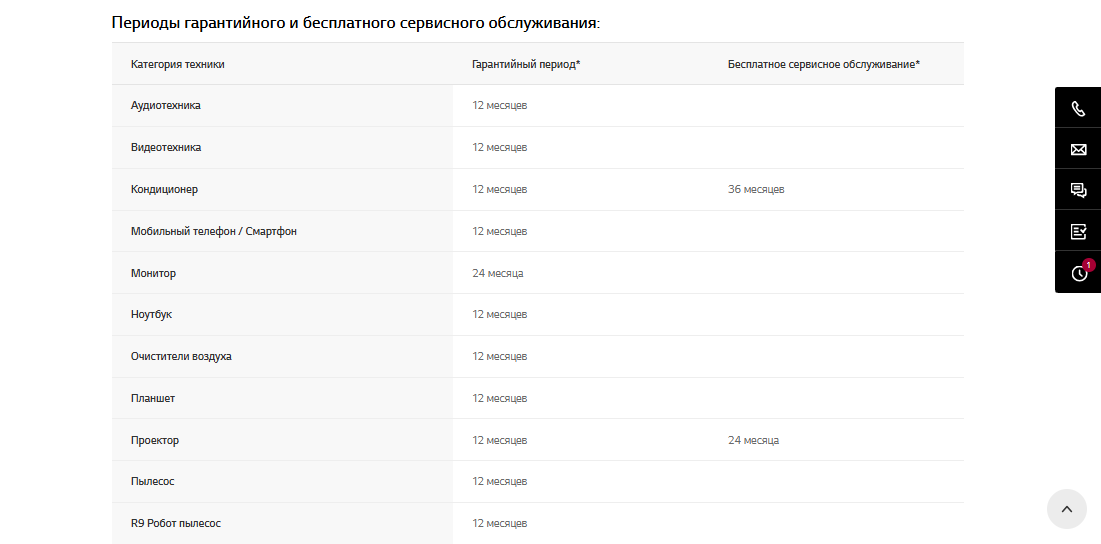
Task: Select '24 месяца' service value in Проектор row
Action: (x=753, y=440)
